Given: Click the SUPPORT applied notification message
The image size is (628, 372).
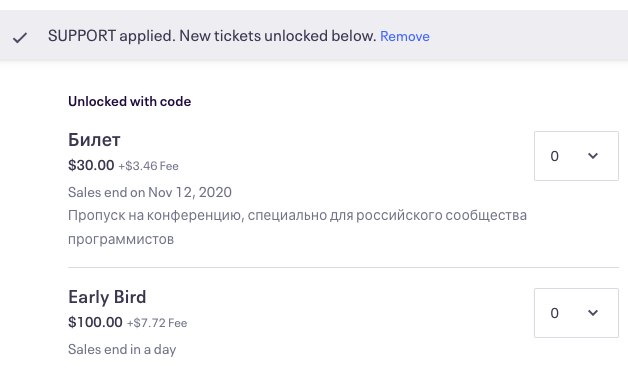Looking at the screenshot, I should (x=212, y=36).
